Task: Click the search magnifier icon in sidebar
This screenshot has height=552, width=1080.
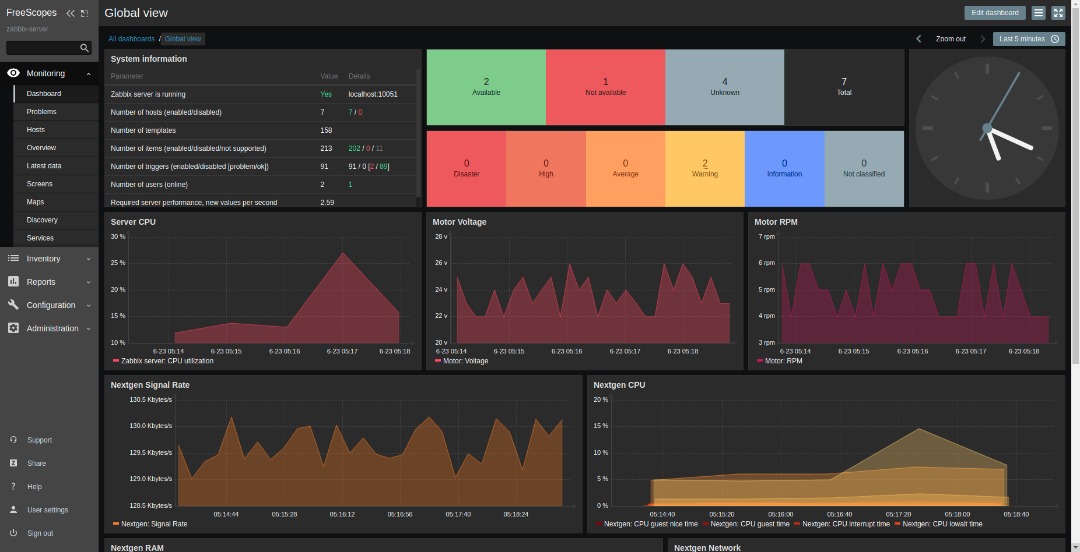Action: click(85, 48)
